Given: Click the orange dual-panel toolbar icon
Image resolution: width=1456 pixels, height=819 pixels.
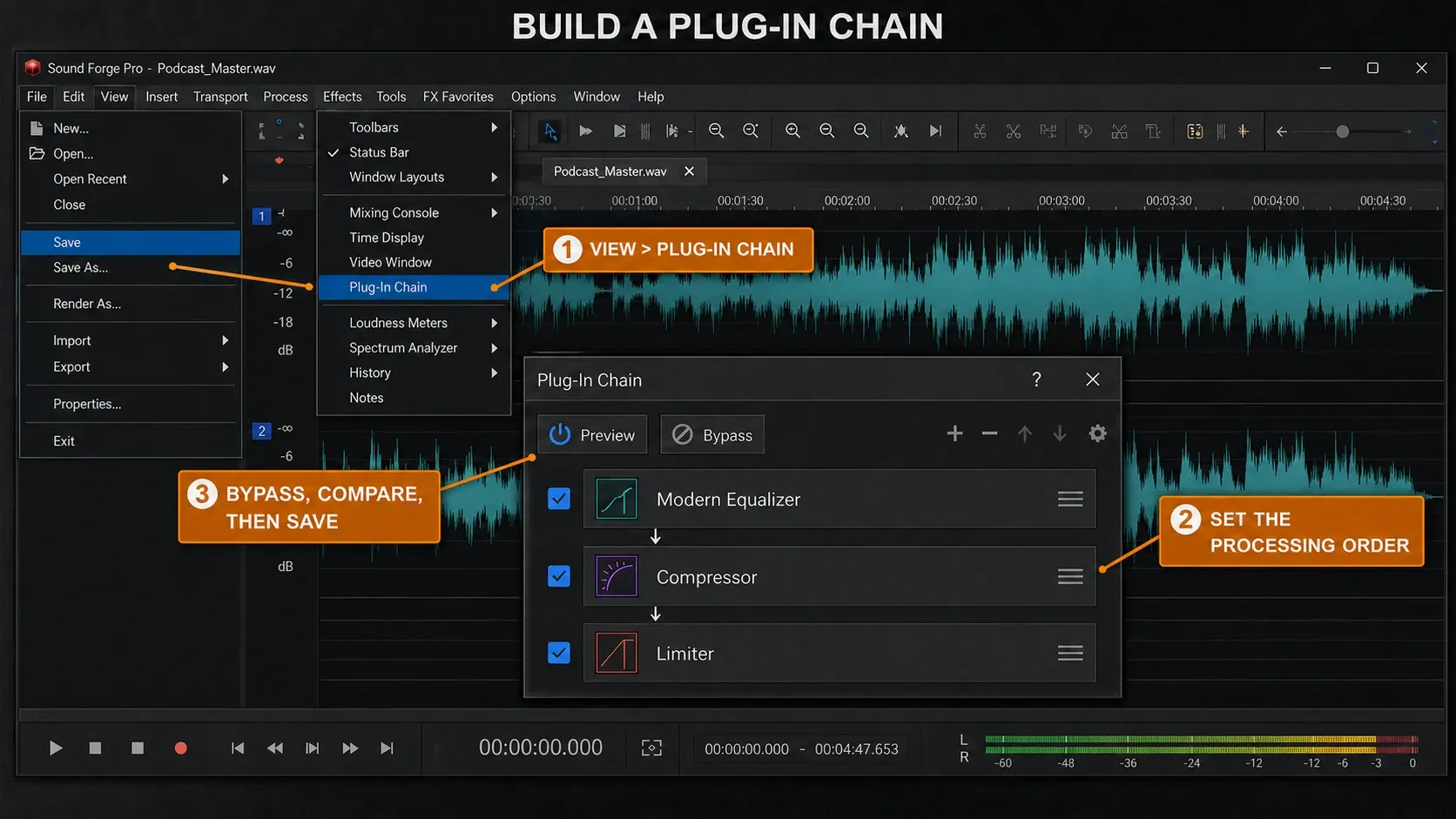Looking at the screenshot, I should pos(1195,131).
